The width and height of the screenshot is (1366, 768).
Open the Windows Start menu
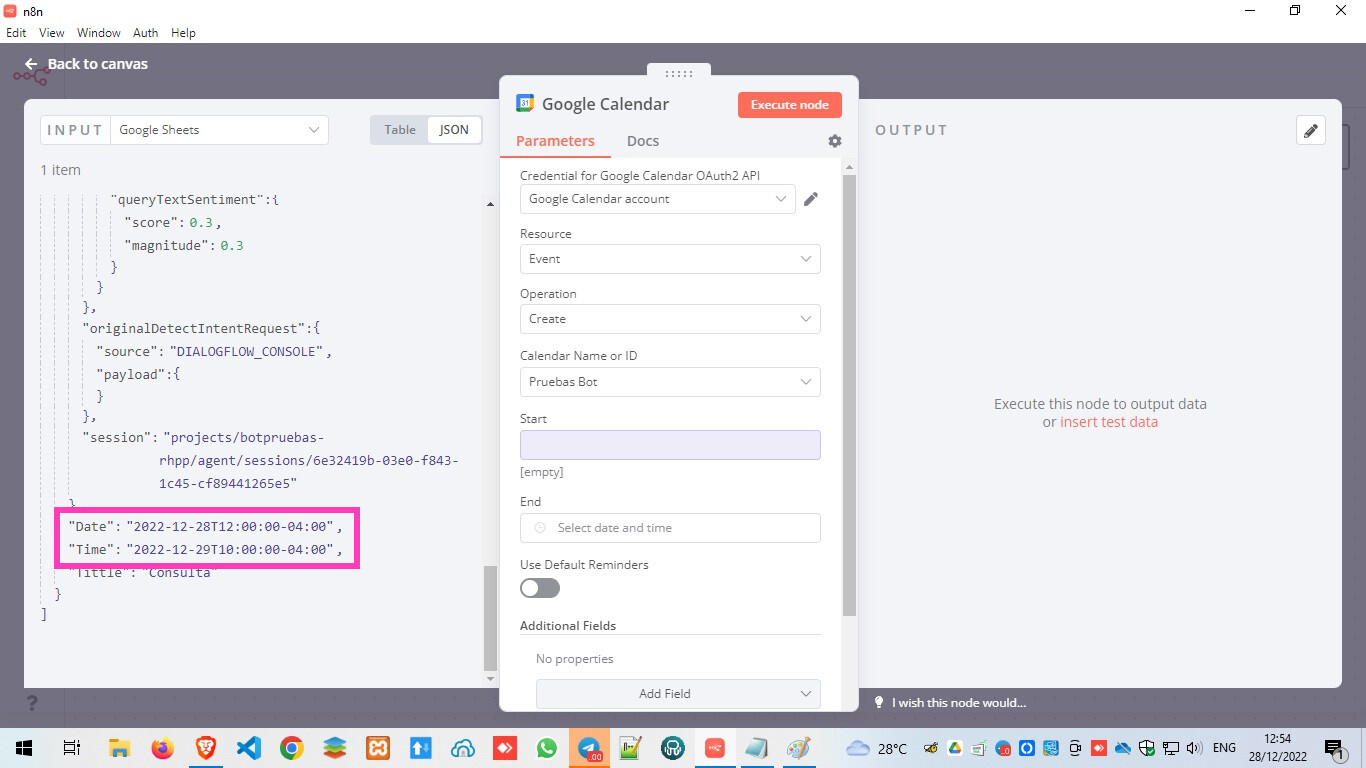coord(23,748)
